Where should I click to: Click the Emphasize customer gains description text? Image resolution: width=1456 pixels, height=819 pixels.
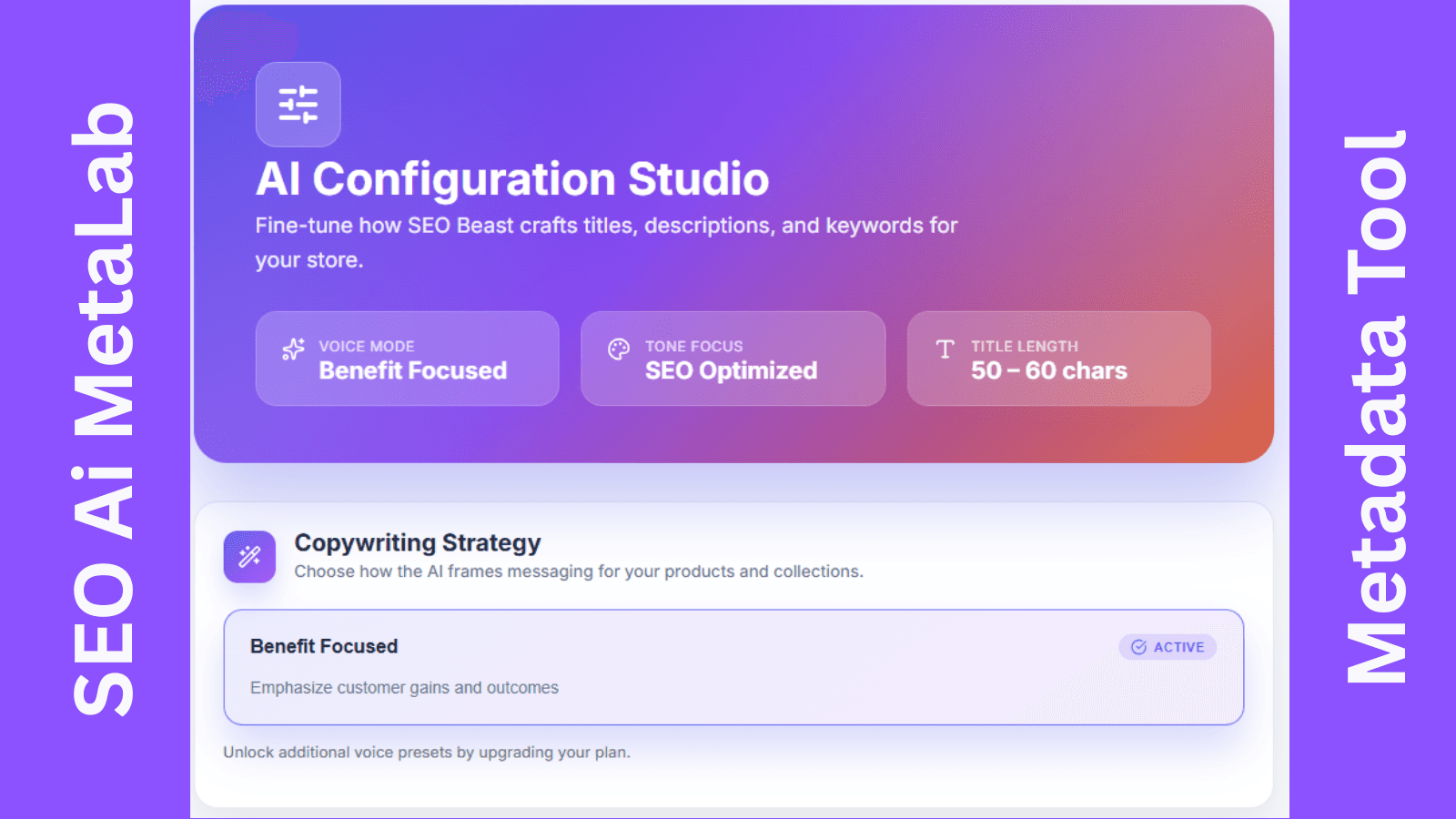[404, 688]
